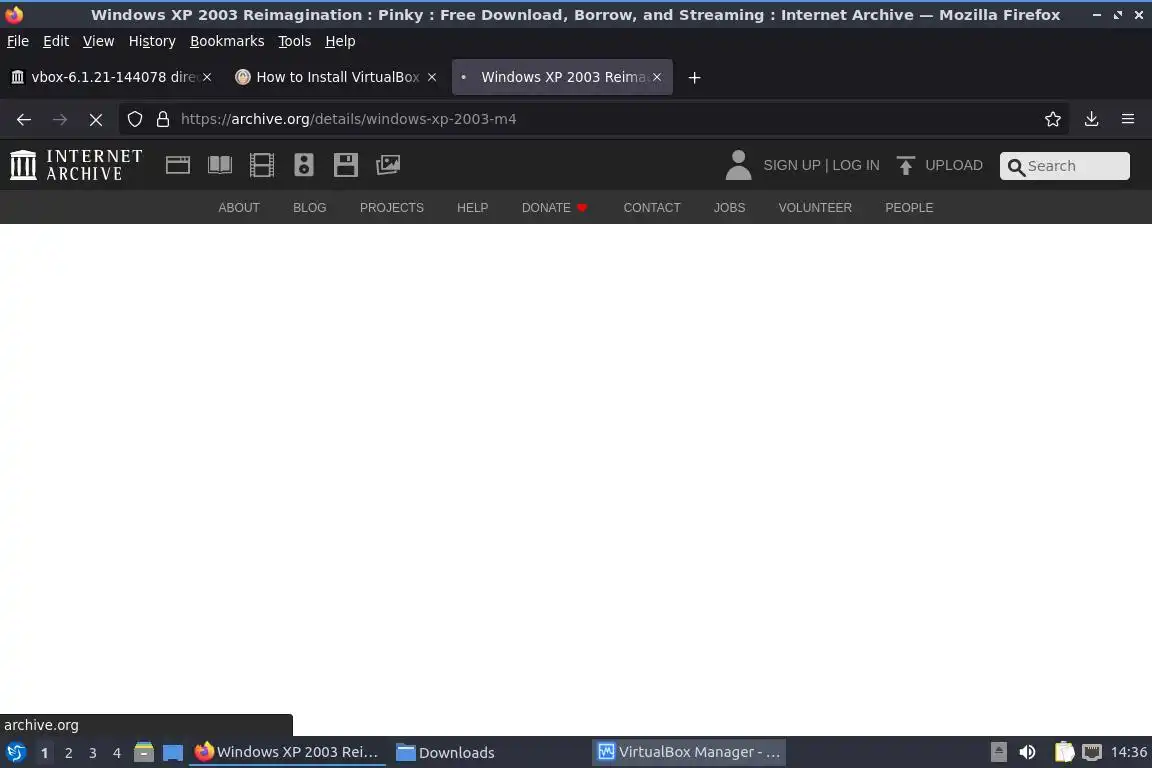This screenshot has height=768, width=1152.
Task: Open the History menu
Action: pyautogui.click(x=152, y=41)
